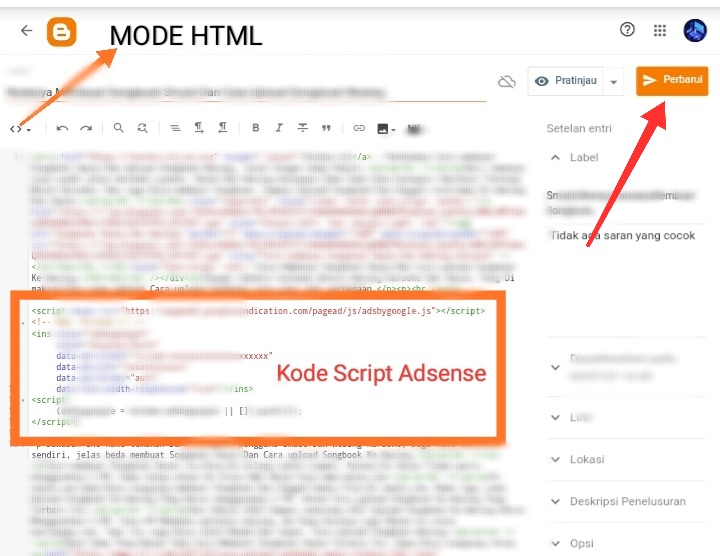
Task: Open the dropdown arrow beside Pratinjau
Action: click(x=613, y=82)
